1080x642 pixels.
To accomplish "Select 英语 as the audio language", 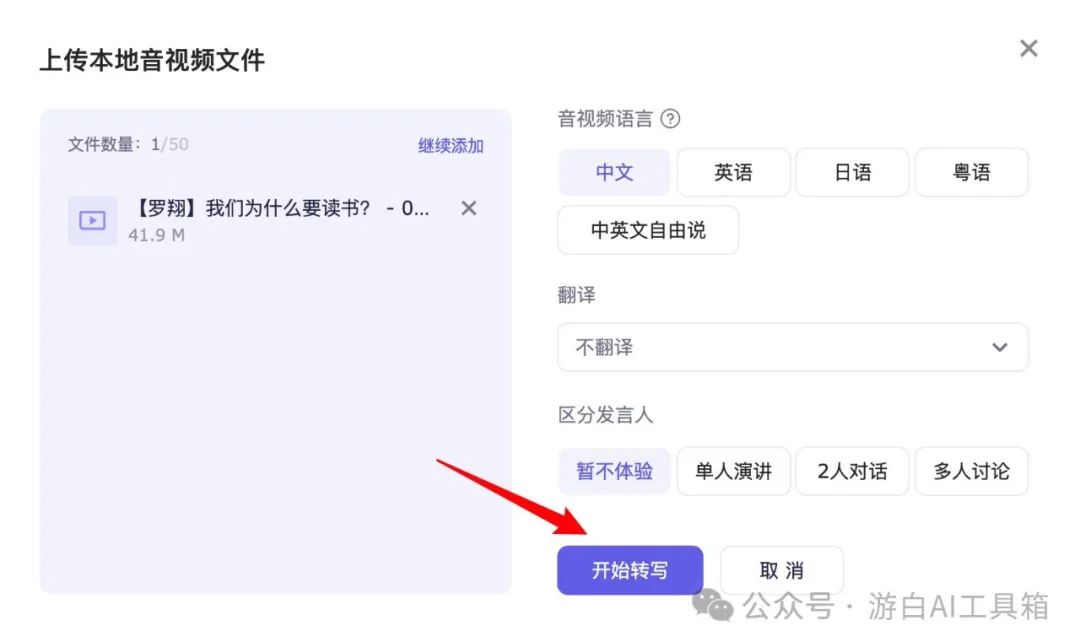I will [733, 172].
